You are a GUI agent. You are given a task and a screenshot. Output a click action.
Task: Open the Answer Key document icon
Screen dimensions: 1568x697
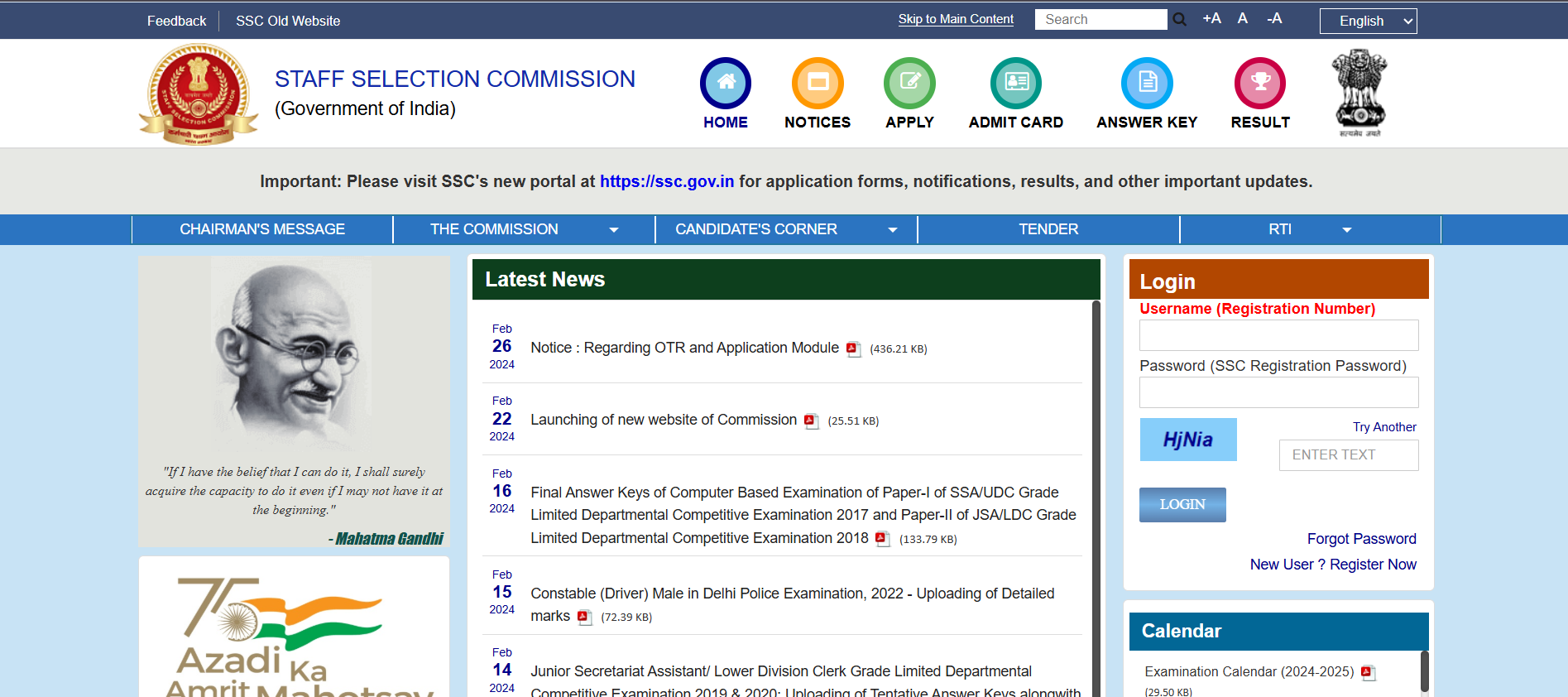1146,84
